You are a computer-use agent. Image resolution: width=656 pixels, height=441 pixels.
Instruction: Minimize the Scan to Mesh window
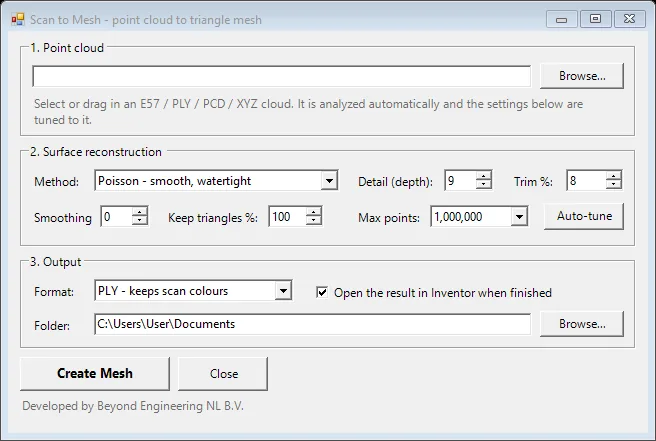point(561,19)
